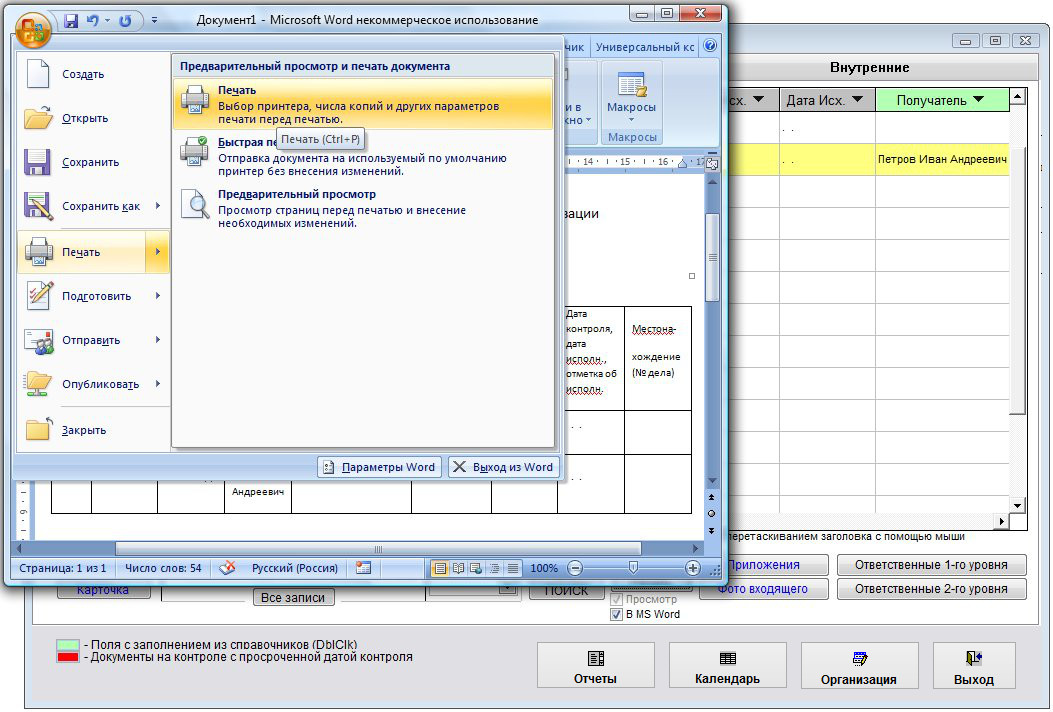Click the Все записи button

point(293,597)
